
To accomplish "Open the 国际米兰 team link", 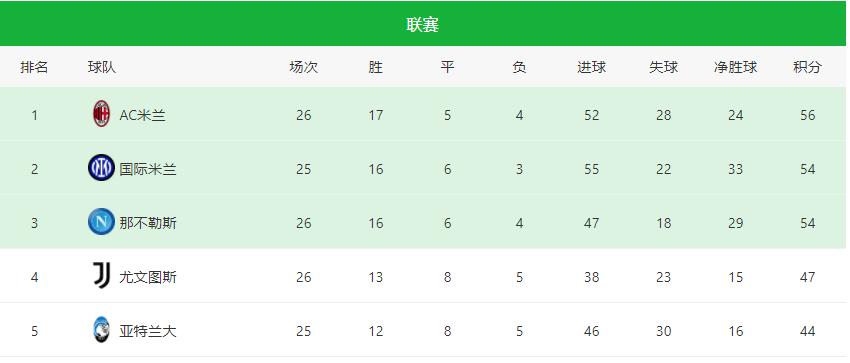I will click(148, 169).
